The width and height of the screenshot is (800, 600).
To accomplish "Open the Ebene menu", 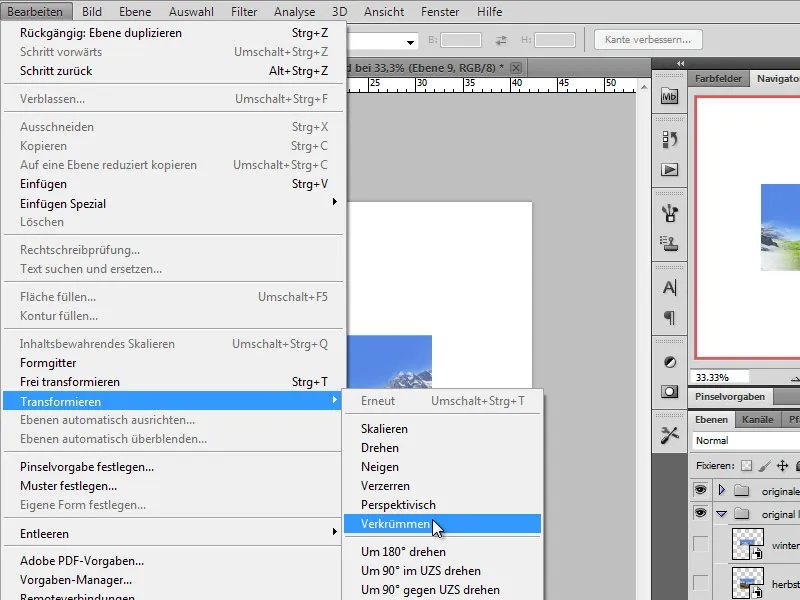I will pyautogui.click(x=135, y=11).
